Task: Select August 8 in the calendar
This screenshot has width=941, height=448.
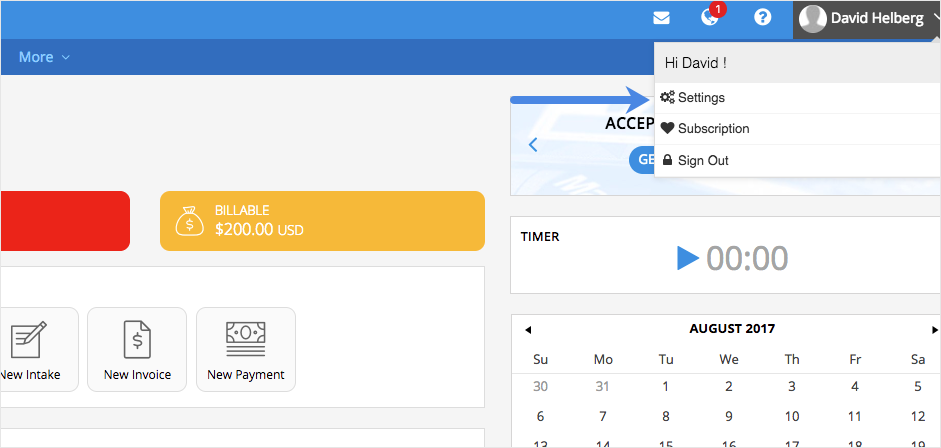Action: click(667, 416)
